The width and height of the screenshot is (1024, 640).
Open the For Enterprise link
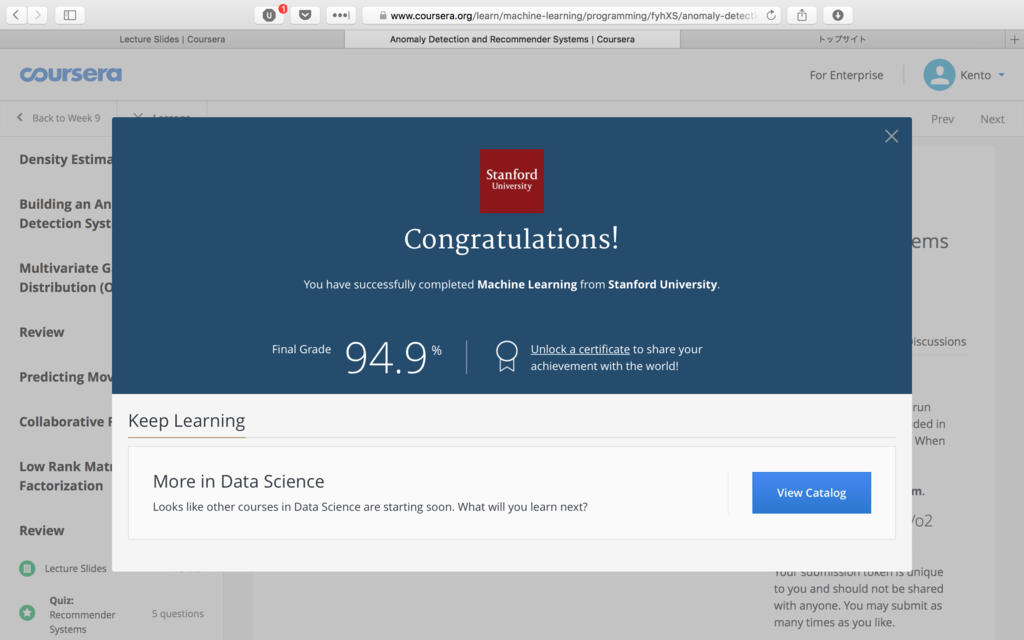tap(846, 75)
